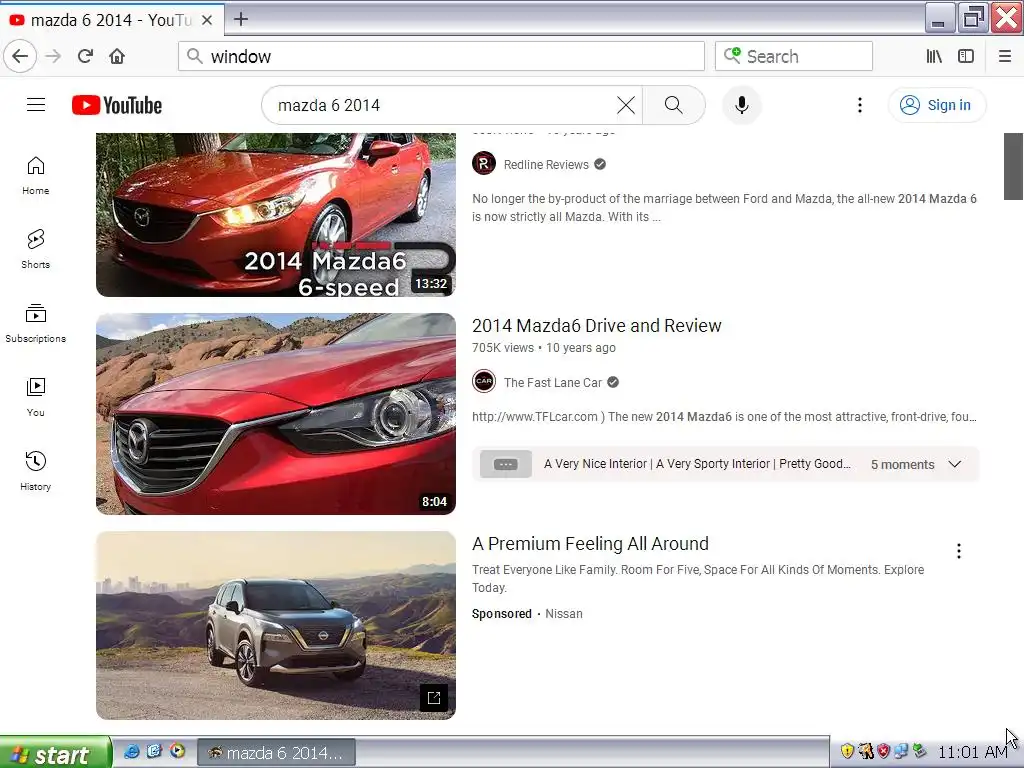Open 2014 Mazda6 6-speed video thumbnail
The image size is (1024, 768).
[276, 215]
